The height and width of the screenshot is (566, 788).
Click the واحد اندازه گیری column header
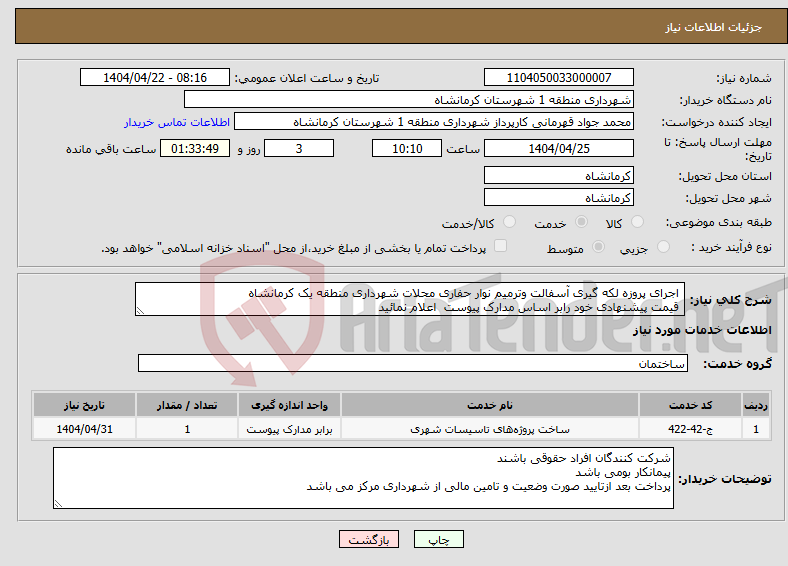coord(289,405)
